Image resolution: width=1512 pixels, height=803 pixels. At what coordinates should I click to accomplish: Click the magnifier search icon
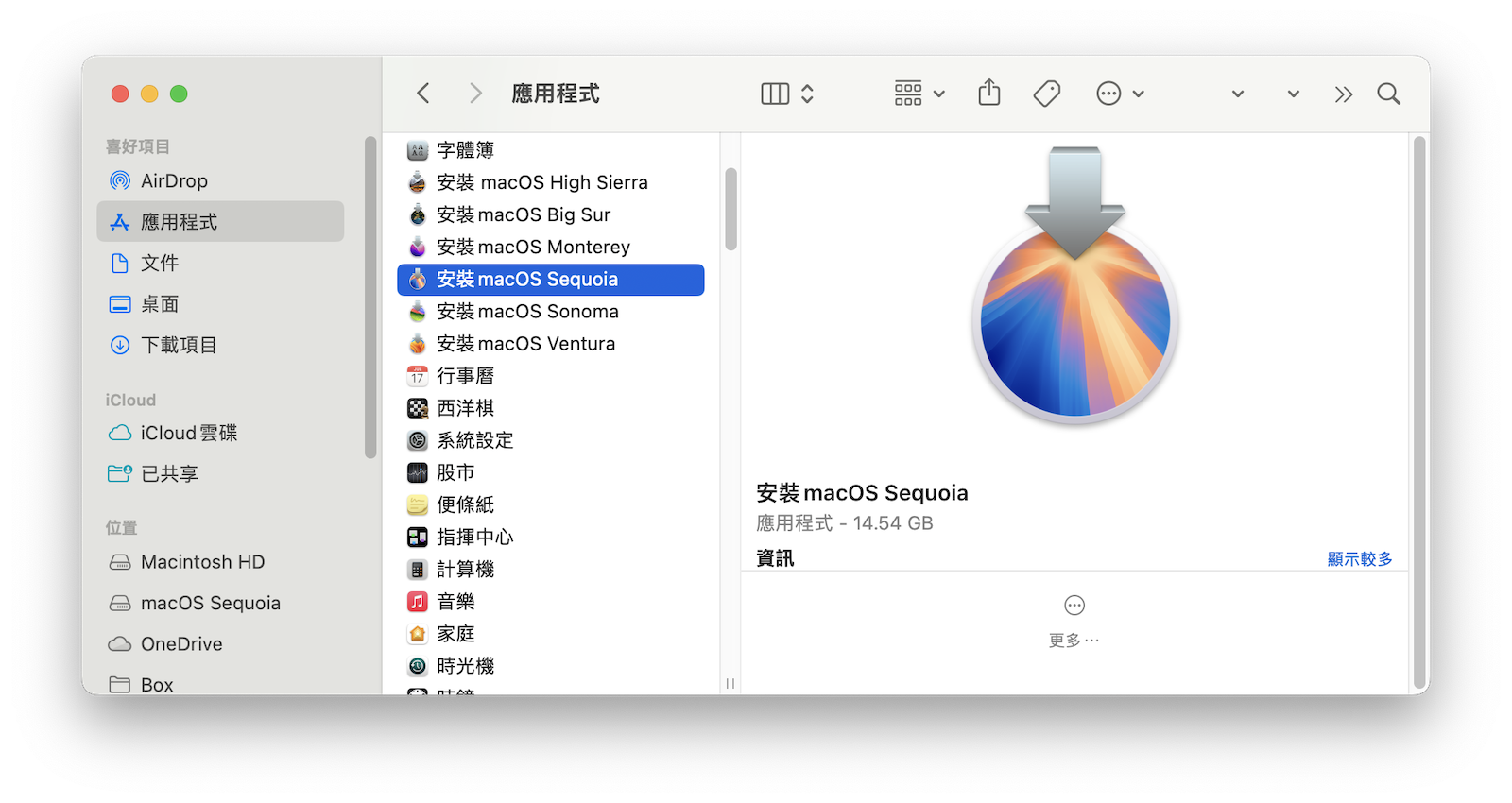click(1389, 94)
